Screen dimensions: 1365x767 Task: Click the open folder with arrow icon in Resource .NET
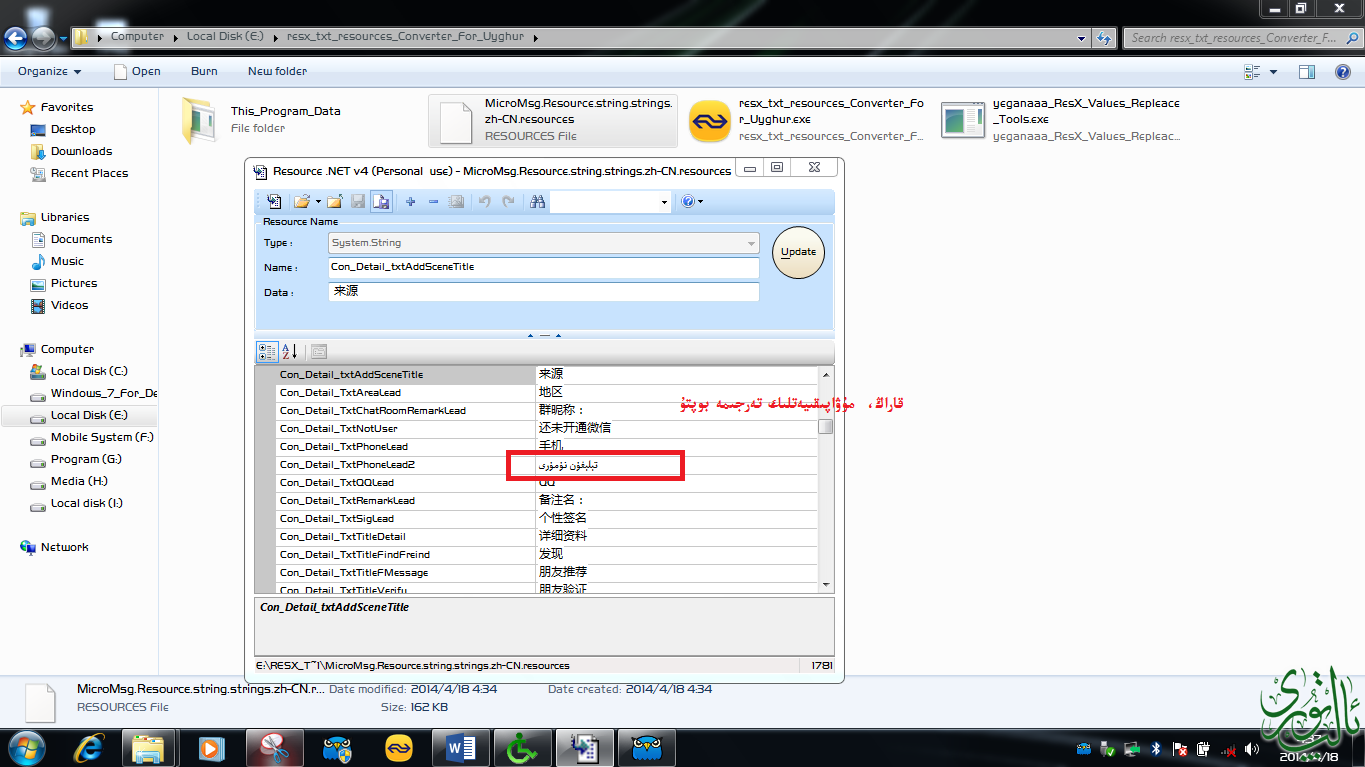coord(335,201)
